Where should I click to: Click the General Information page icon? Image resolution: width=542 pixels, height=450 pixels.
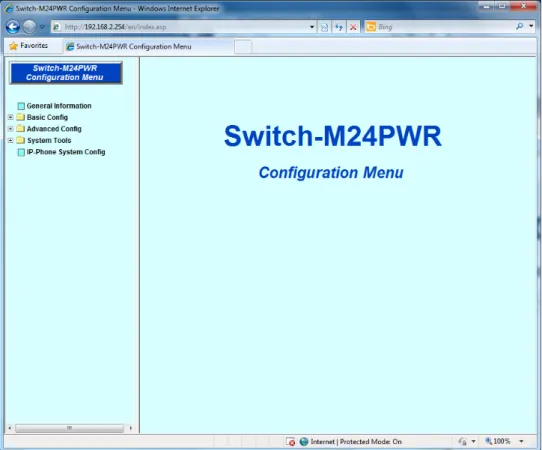tap(21, 106)
